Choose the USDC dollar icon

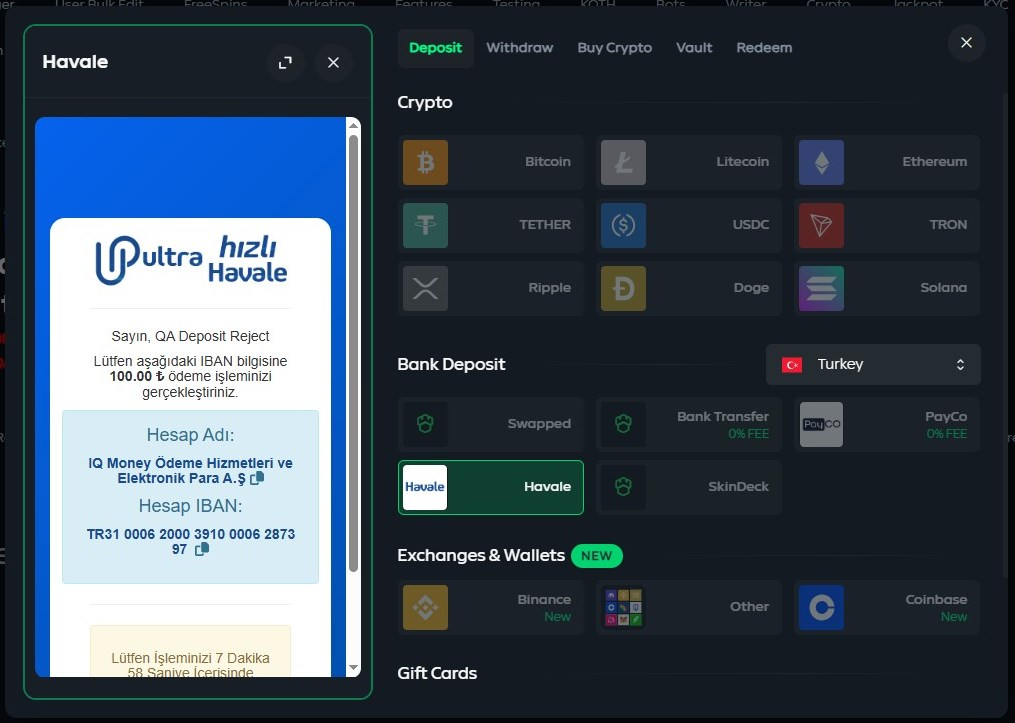click(623, 225)
